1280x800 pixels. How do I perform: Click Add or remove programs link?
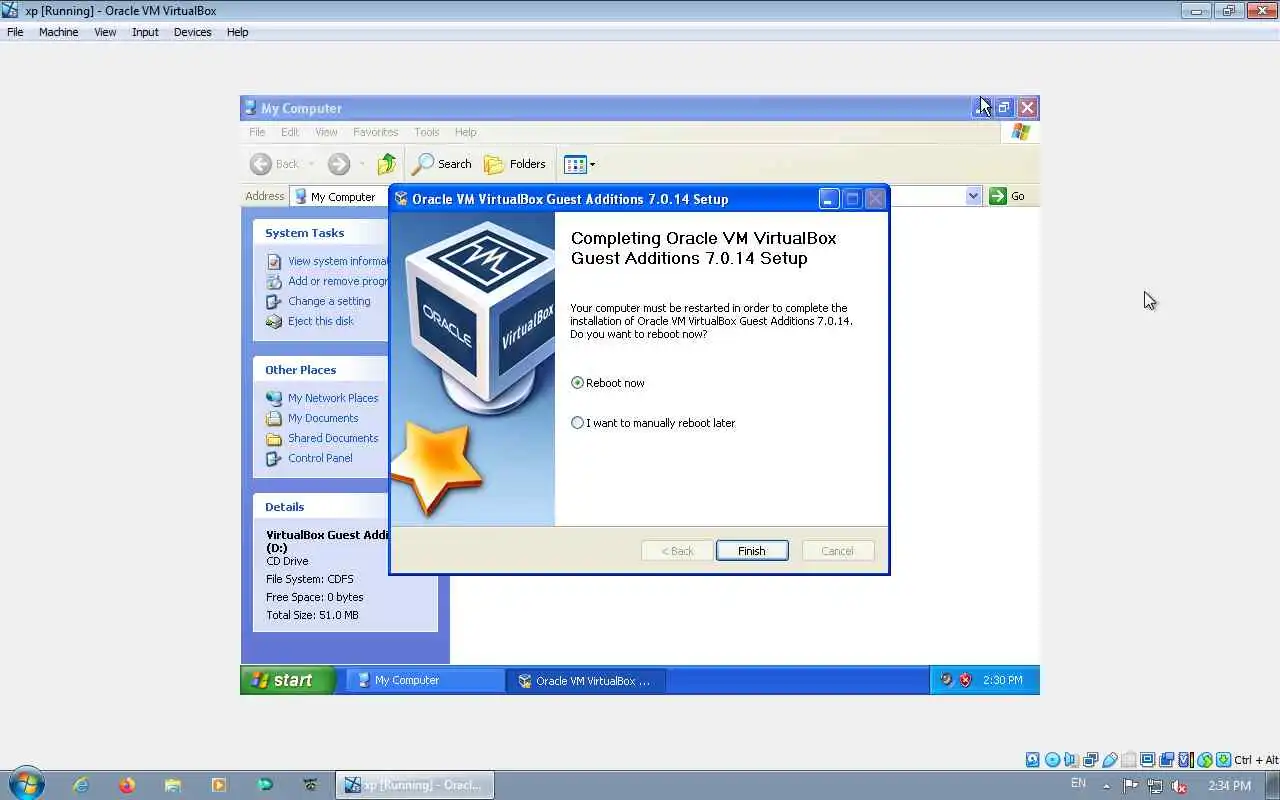coord(337,281)
